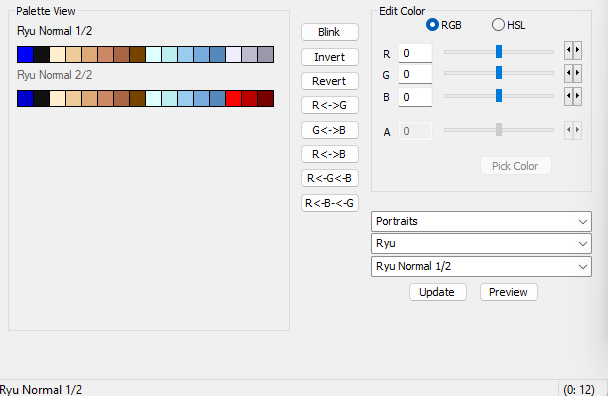This screenshot has height=396, width=608.
Task: Click the Ryu Normal 1/2 palette label
Action: pos(55,31)
